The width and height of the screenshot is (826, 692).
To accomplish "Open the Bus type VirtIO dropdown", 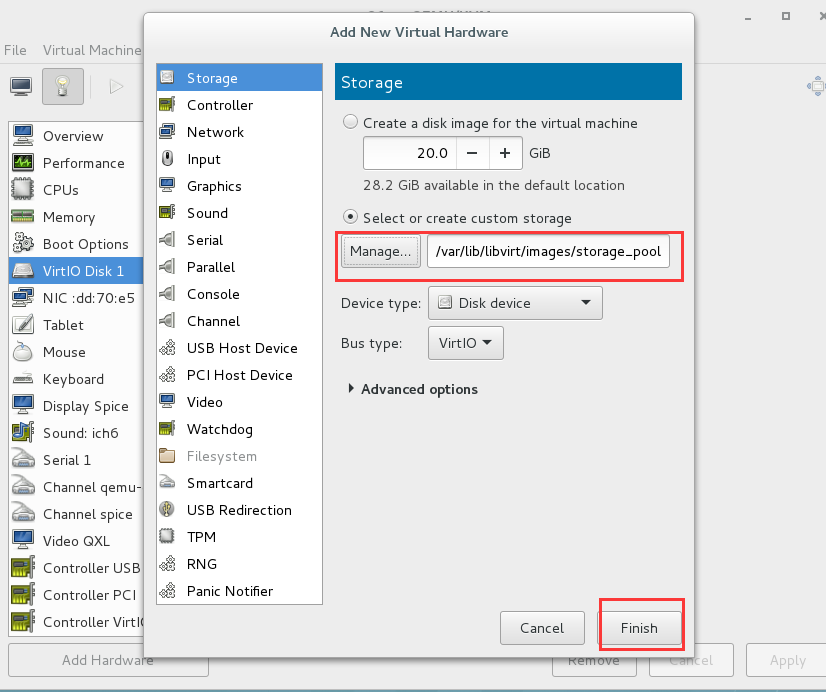I will coord(466,343).
